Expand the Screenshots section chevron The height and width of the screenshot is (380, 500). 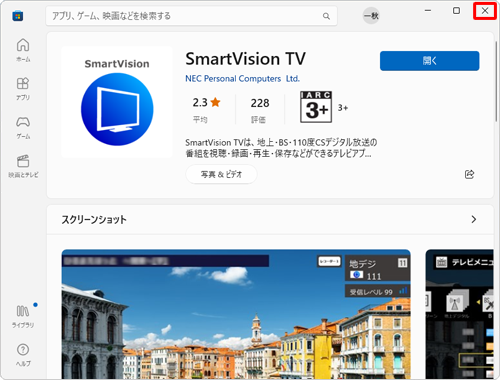[474, 219]
